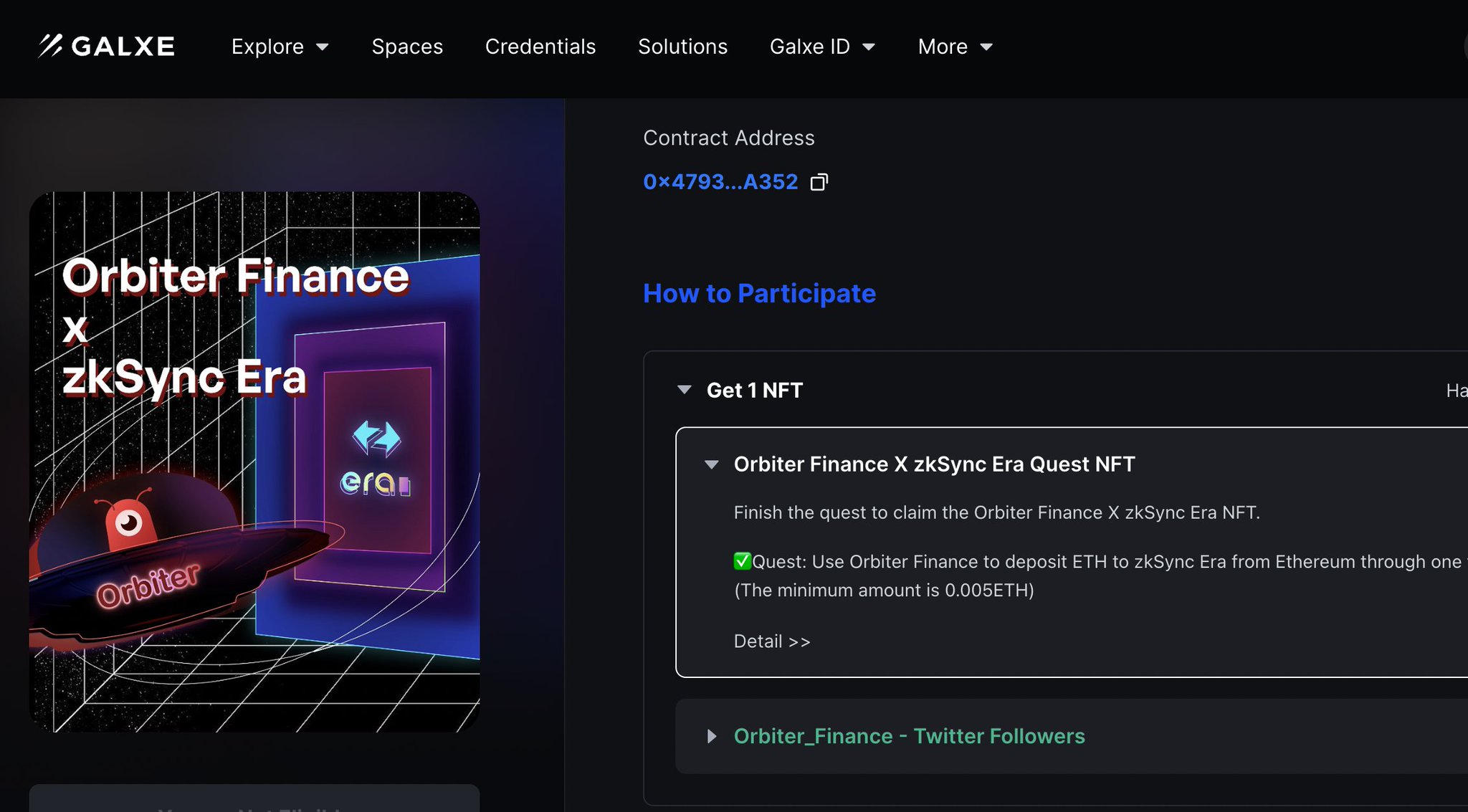The width and height of the screenshot is (1468, 812).
Task: Click the Detail >> link
Action: click(x=771, y=641)
